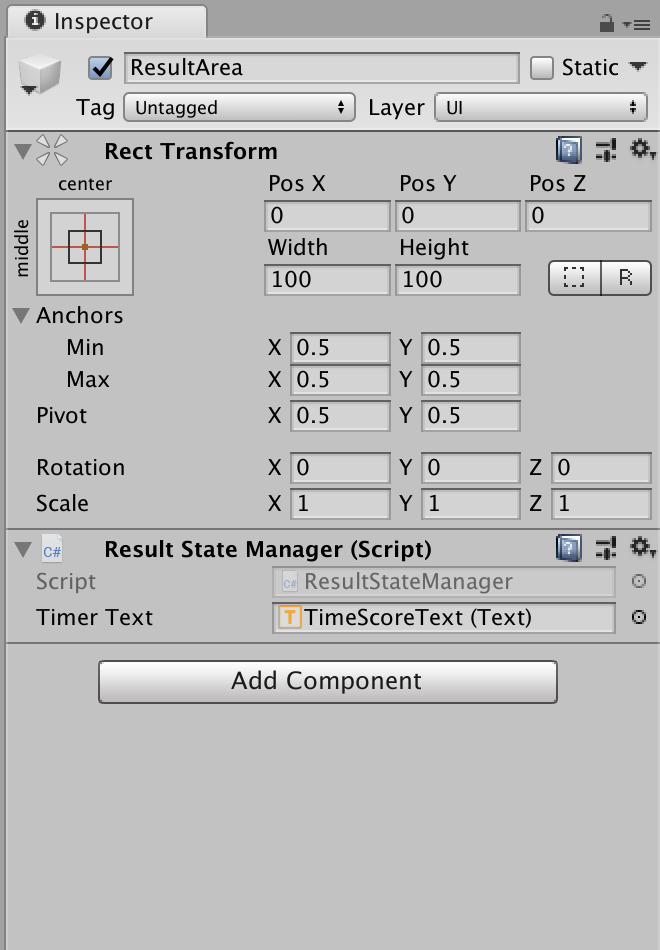Click the Rect Transform component icon
This screenshot has width=660, height=950.
pos(52,150)
